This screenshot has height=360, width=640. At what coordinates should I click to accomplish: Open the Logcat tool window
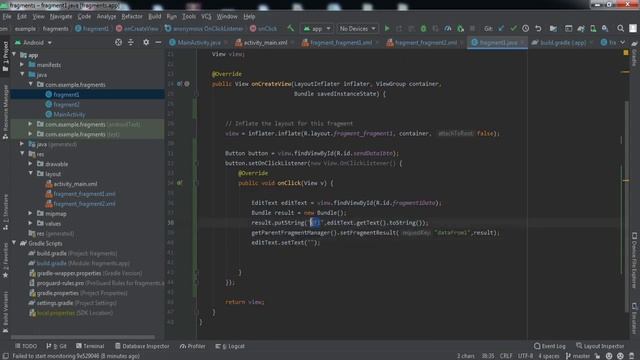coord(231,346)
